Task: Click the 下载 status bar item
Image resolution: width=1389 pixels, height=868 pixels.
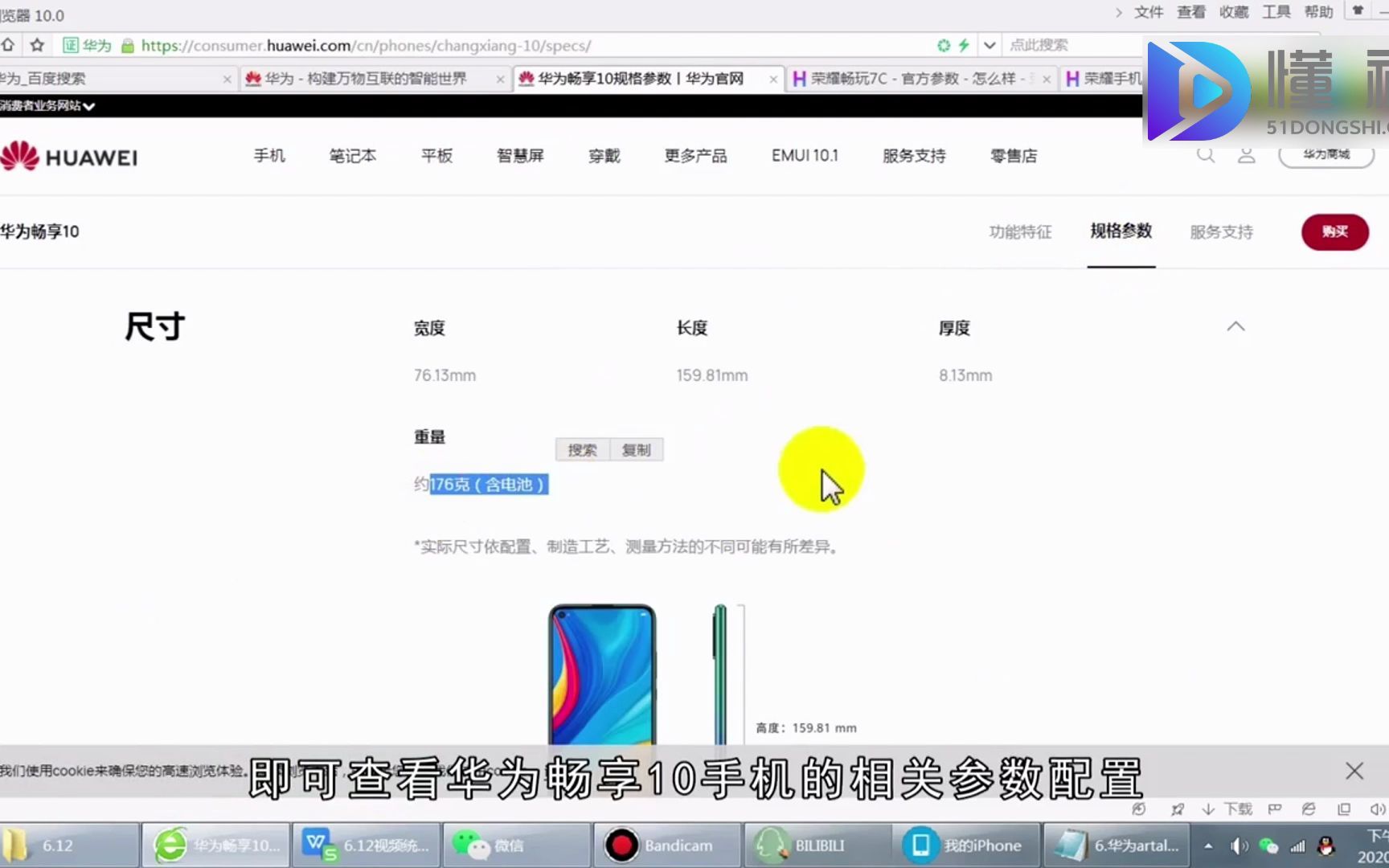Action: [x=1227, y=809]
